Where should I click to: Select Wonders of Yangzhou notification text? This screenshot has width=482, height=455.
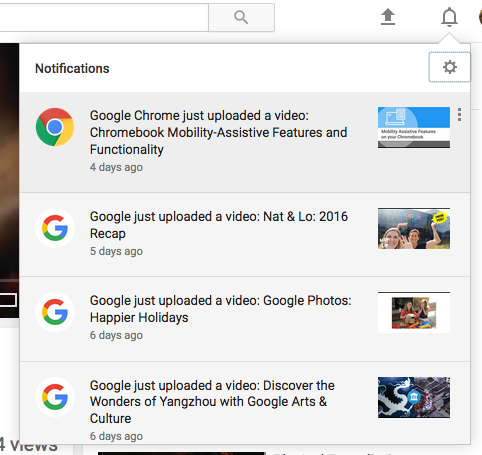click(x=212, y=402)
